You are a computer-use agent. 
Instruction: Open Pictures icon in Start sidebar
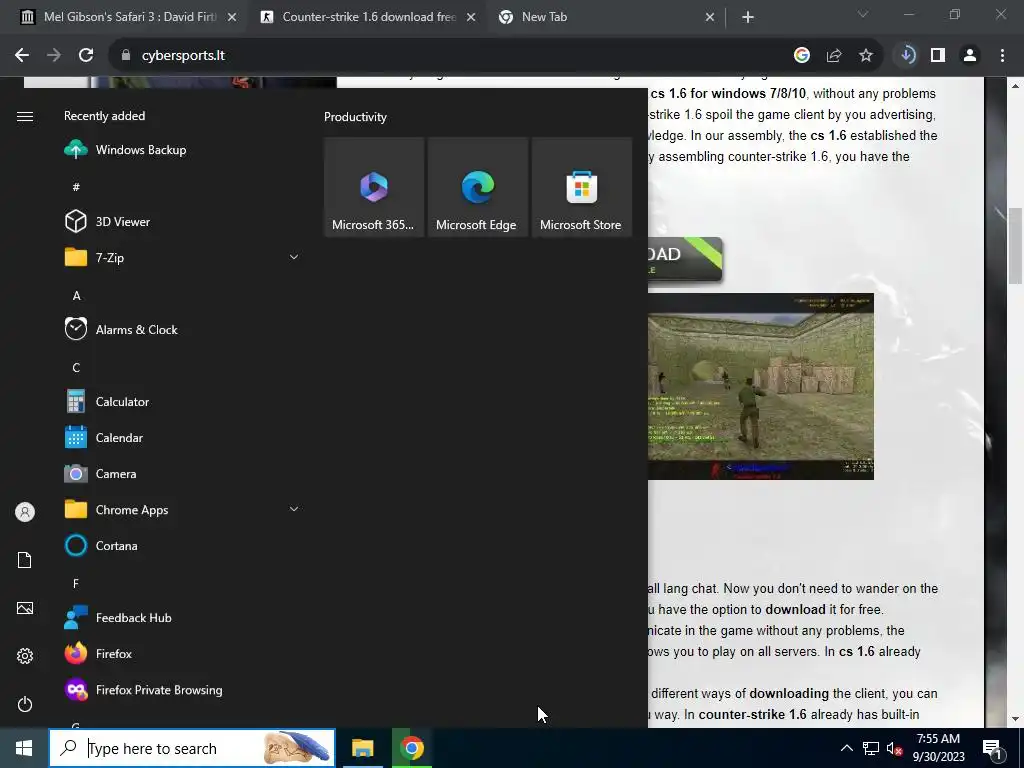[x=25, y=608]
